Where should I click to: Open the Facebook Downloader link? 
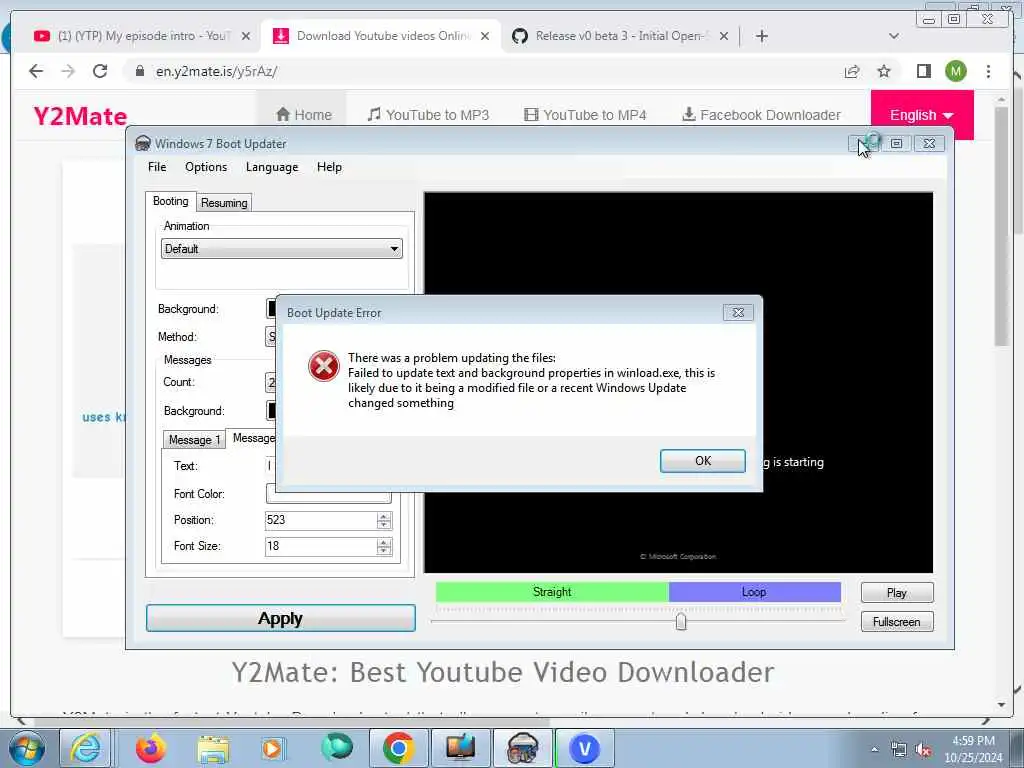pos(761,115)
